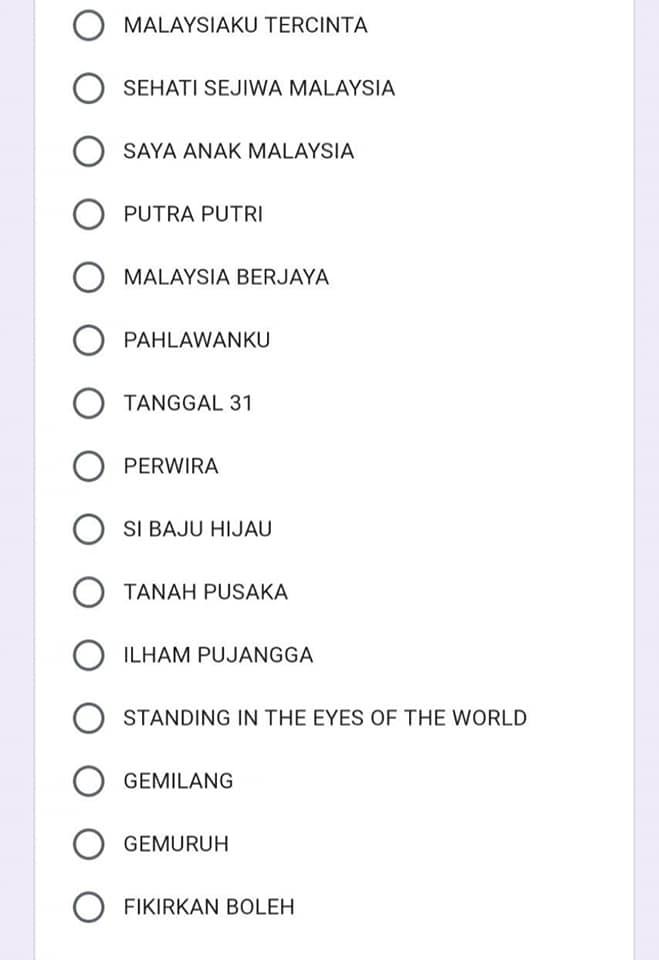The height and width of the screenshot is (960, 659).
Task: Click the GEMILANG label text
Action: (178, 781)
